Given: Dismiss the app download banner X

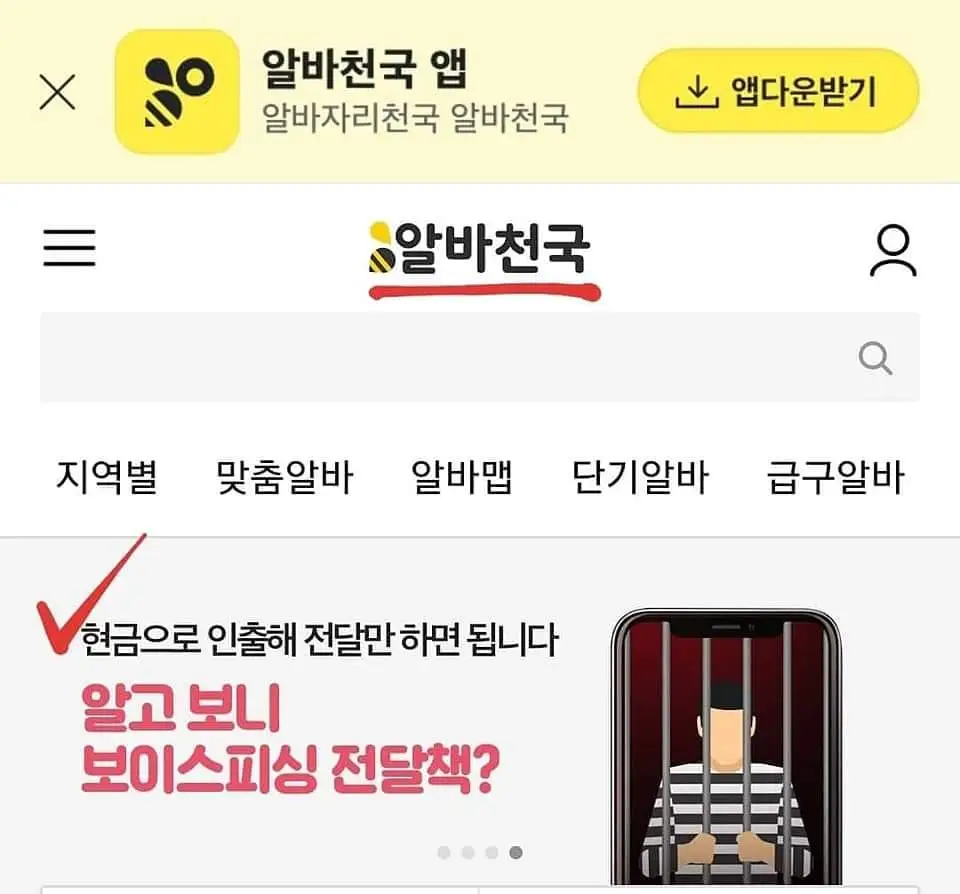Looking at the screenshot, I should pyautogui.click(x=58, y=92).
